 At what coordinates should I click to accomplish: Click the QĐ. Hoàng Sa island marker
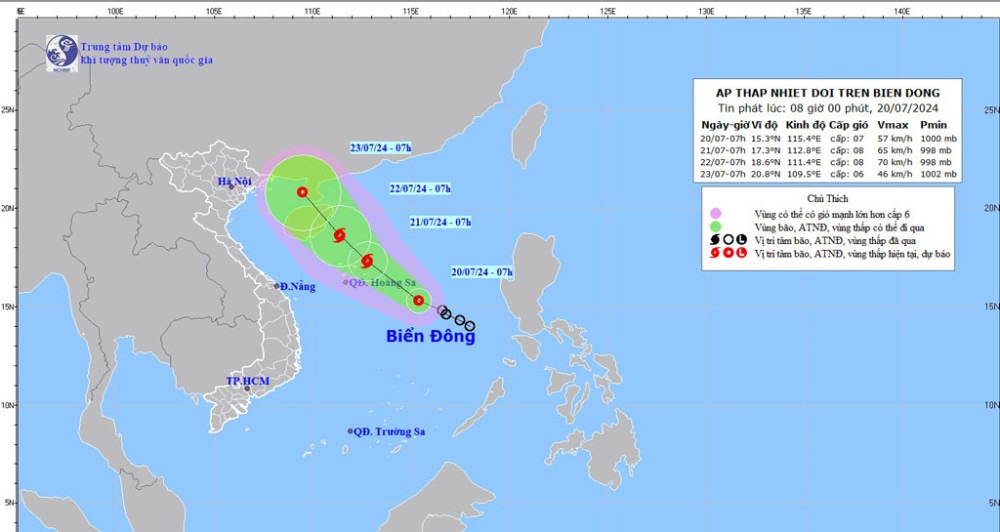pyautogui.click(x=346, y=282)
